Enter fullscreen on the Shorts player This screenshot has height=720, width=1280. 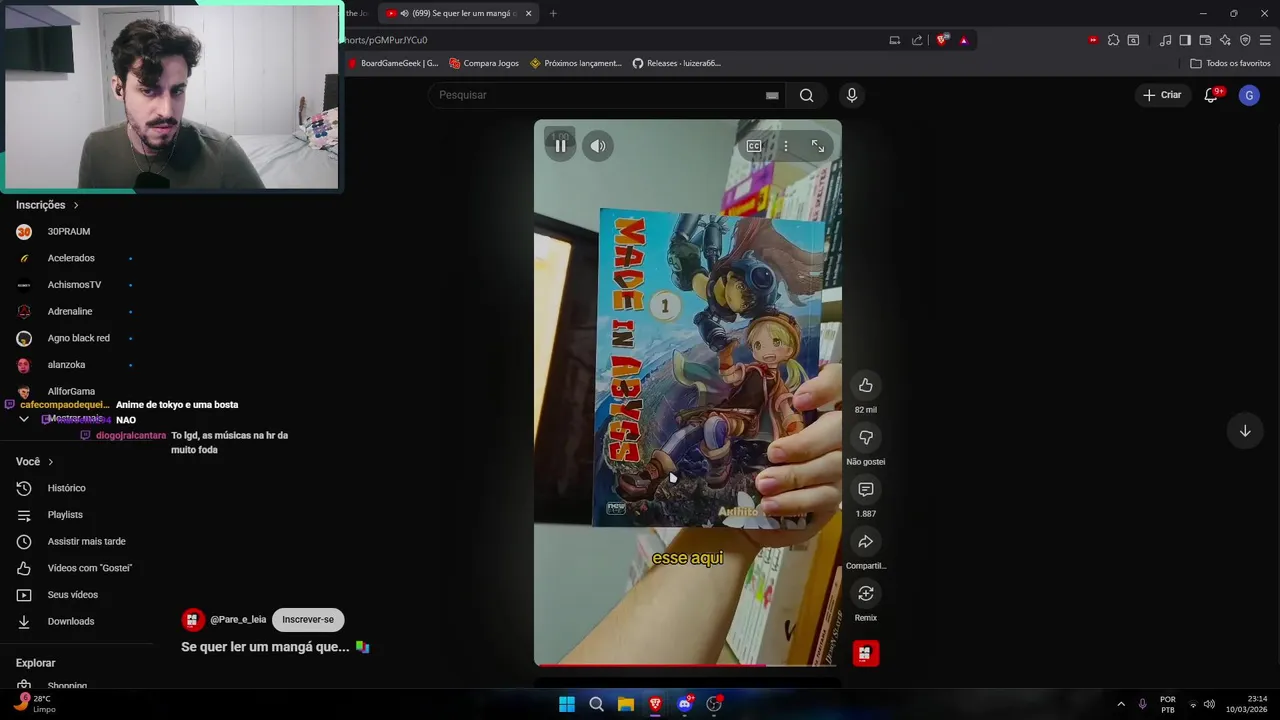pos(818,146)
